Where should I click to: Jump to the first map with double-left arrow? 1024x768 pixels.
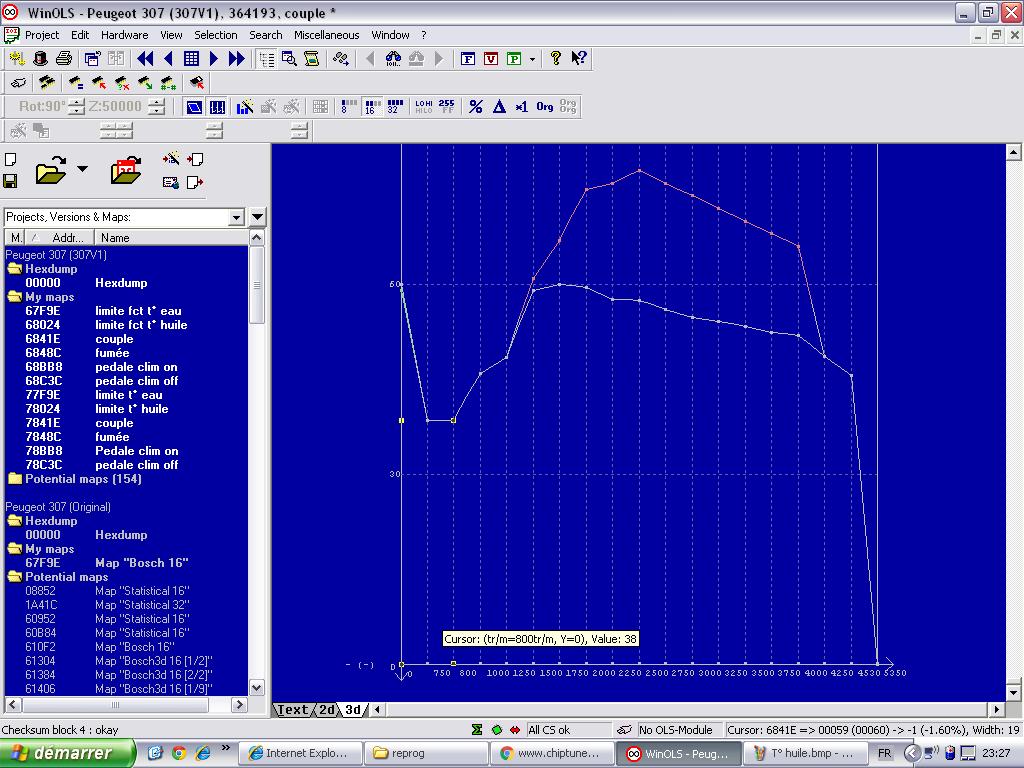pos(145,59)
